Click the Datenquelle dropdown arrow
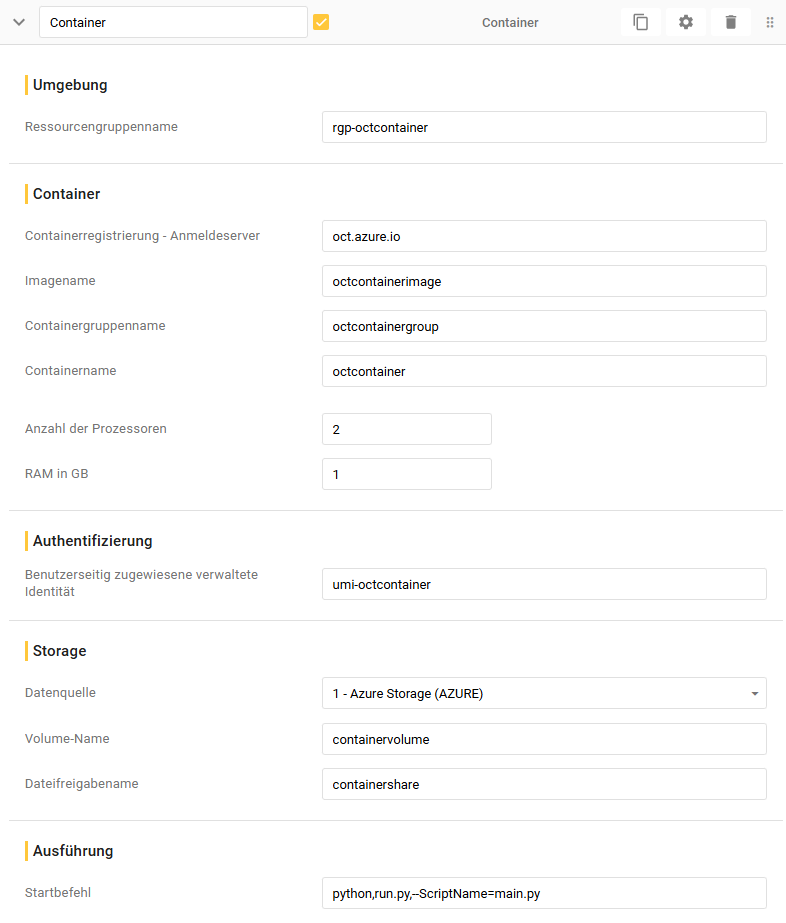Viewport: 786px width, 923px height. pos(753,693)
